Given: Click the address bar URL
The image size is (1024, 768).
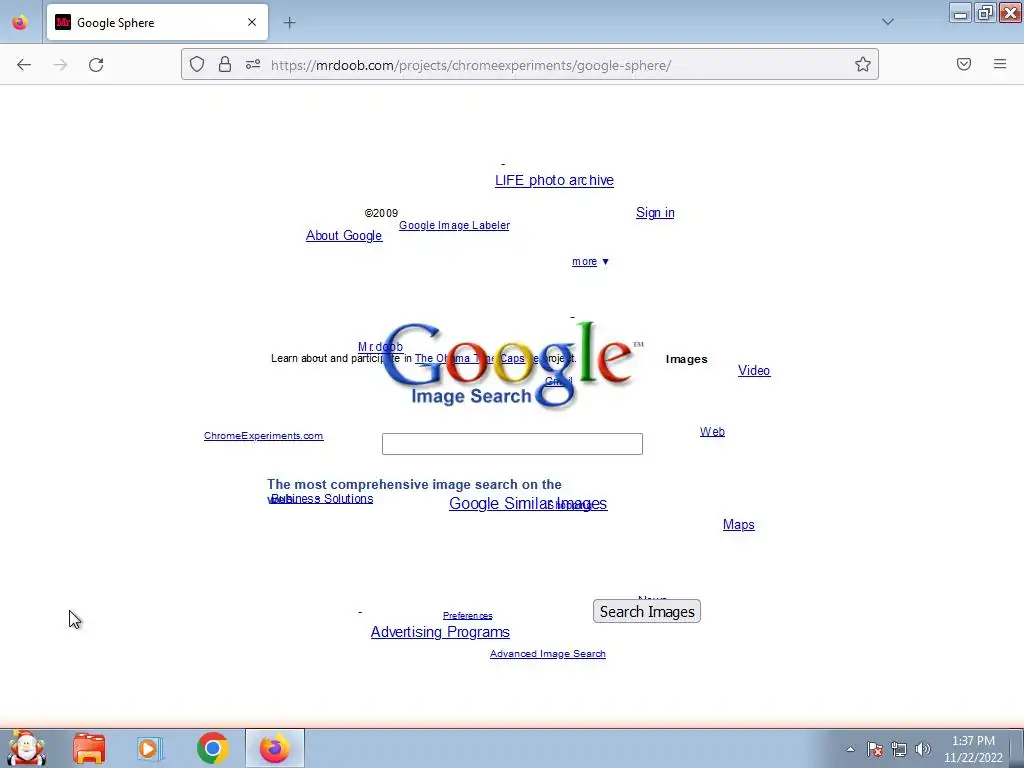Looking at the screenshot, I should tap(470, 65).
